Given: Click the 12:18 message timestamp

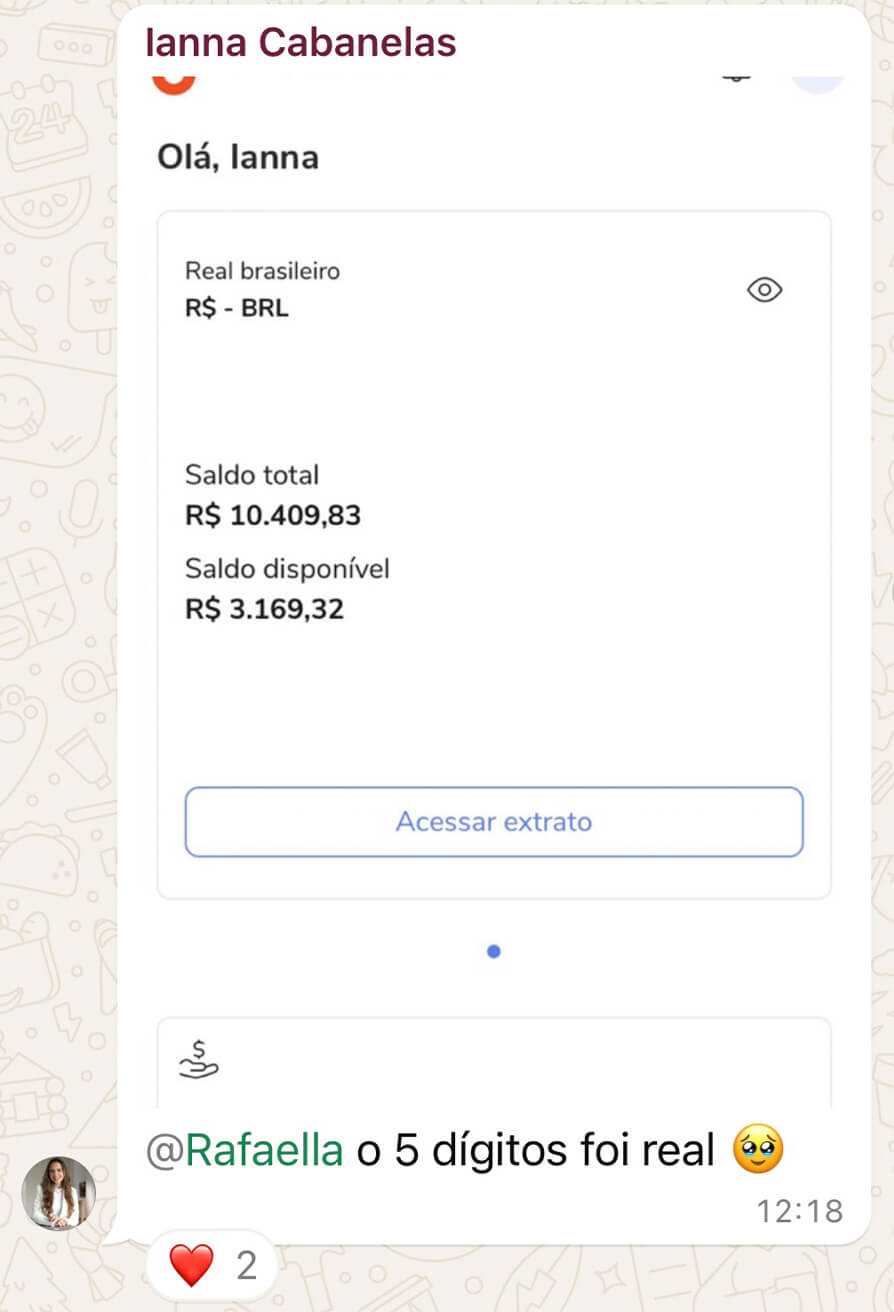Looking at the screenshot, I should 799,1211.
